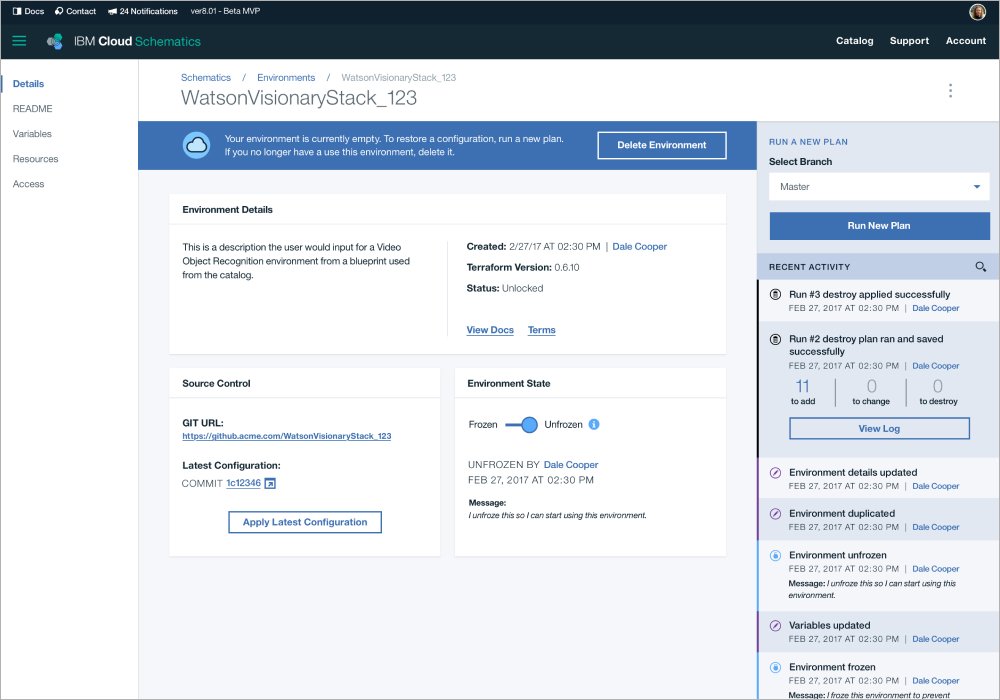Click 'Terraform Version: 0.6.10' text
1000x700 pixels.
tap(522, 268)
